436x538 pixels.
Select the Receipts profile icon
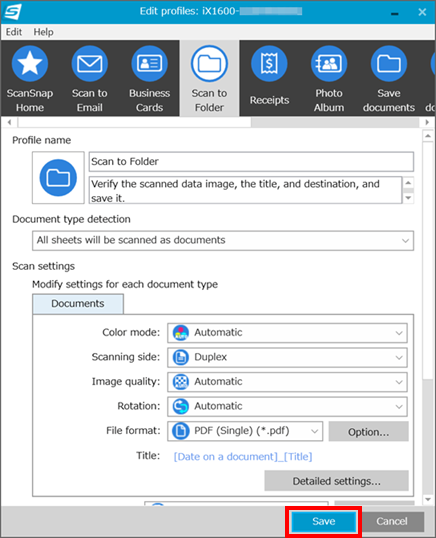coord(269,63)
